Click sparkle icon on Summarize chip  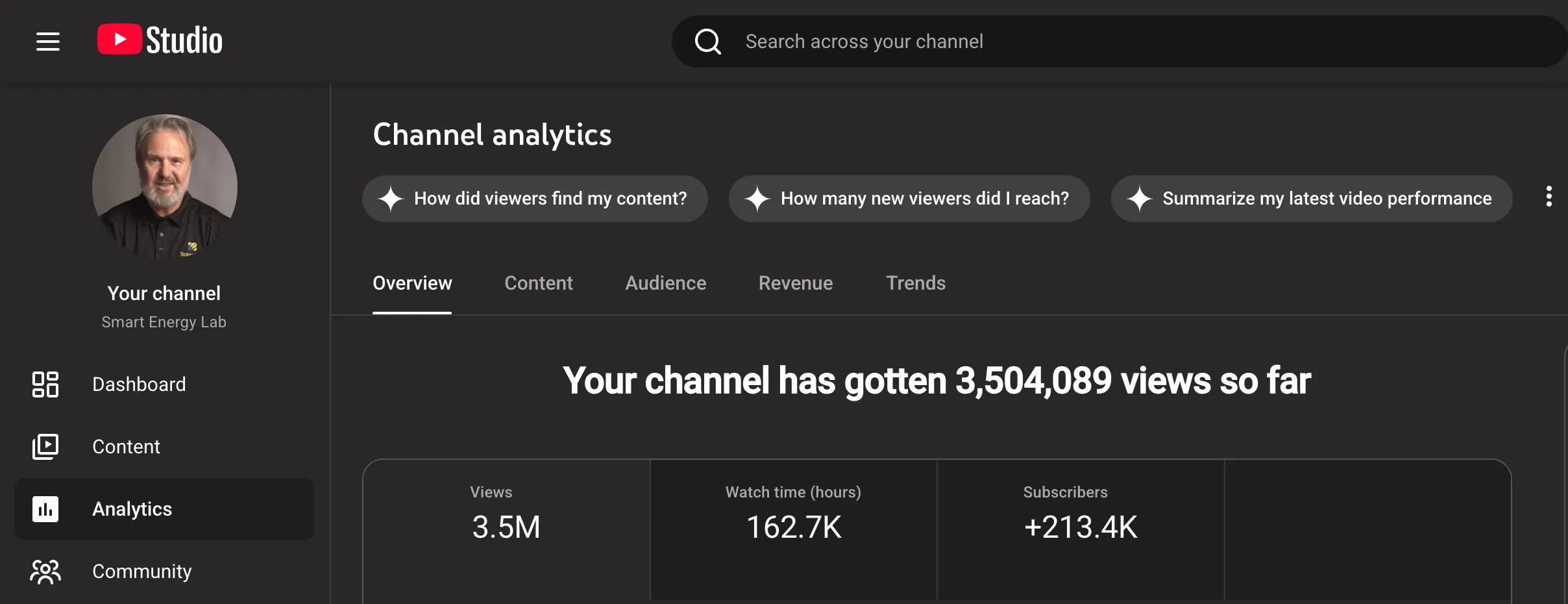(1139, 199)
